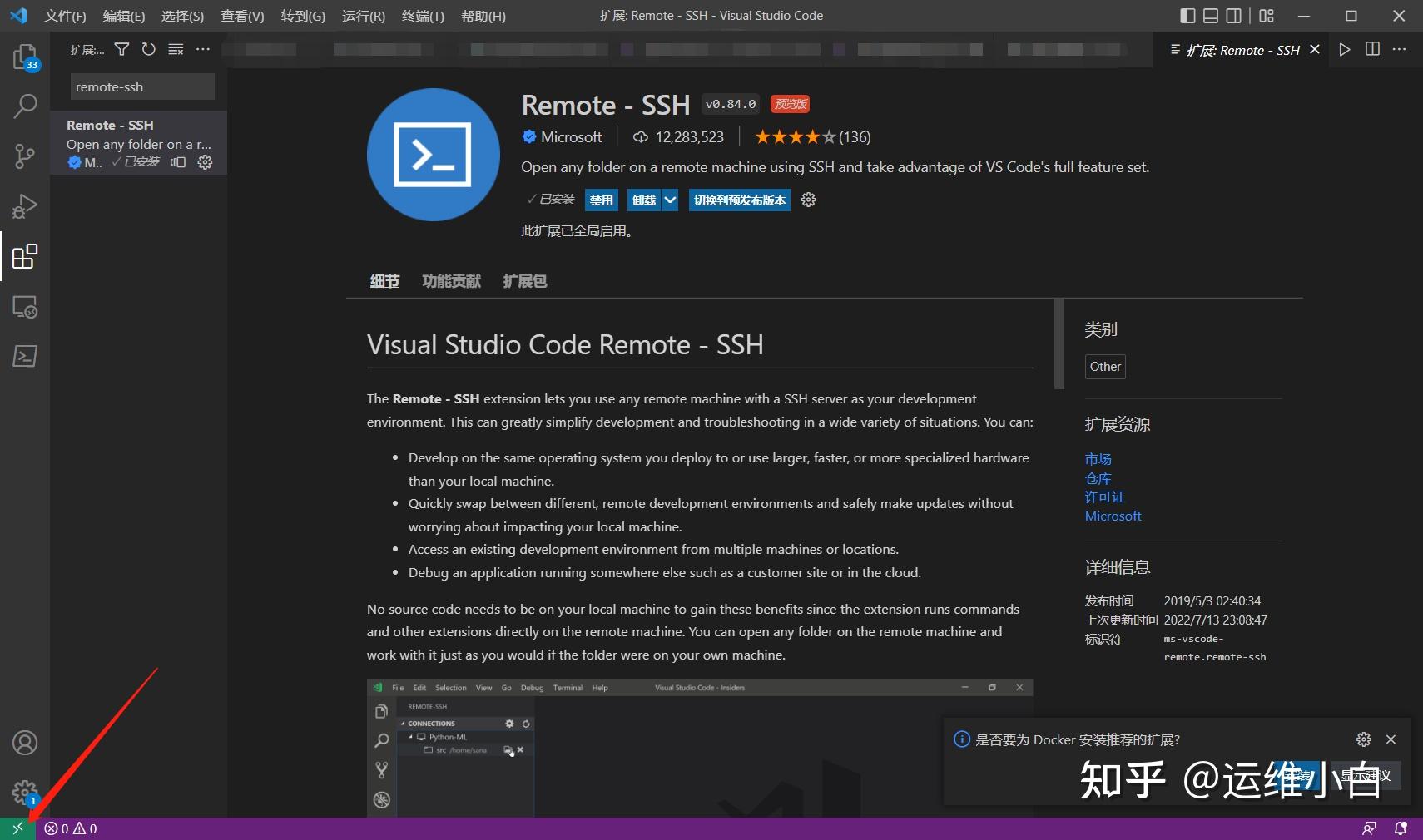This screenshot has height=840, width=1423.
Task: Open the Manage gear in activity bar
Action: point(25,793)
